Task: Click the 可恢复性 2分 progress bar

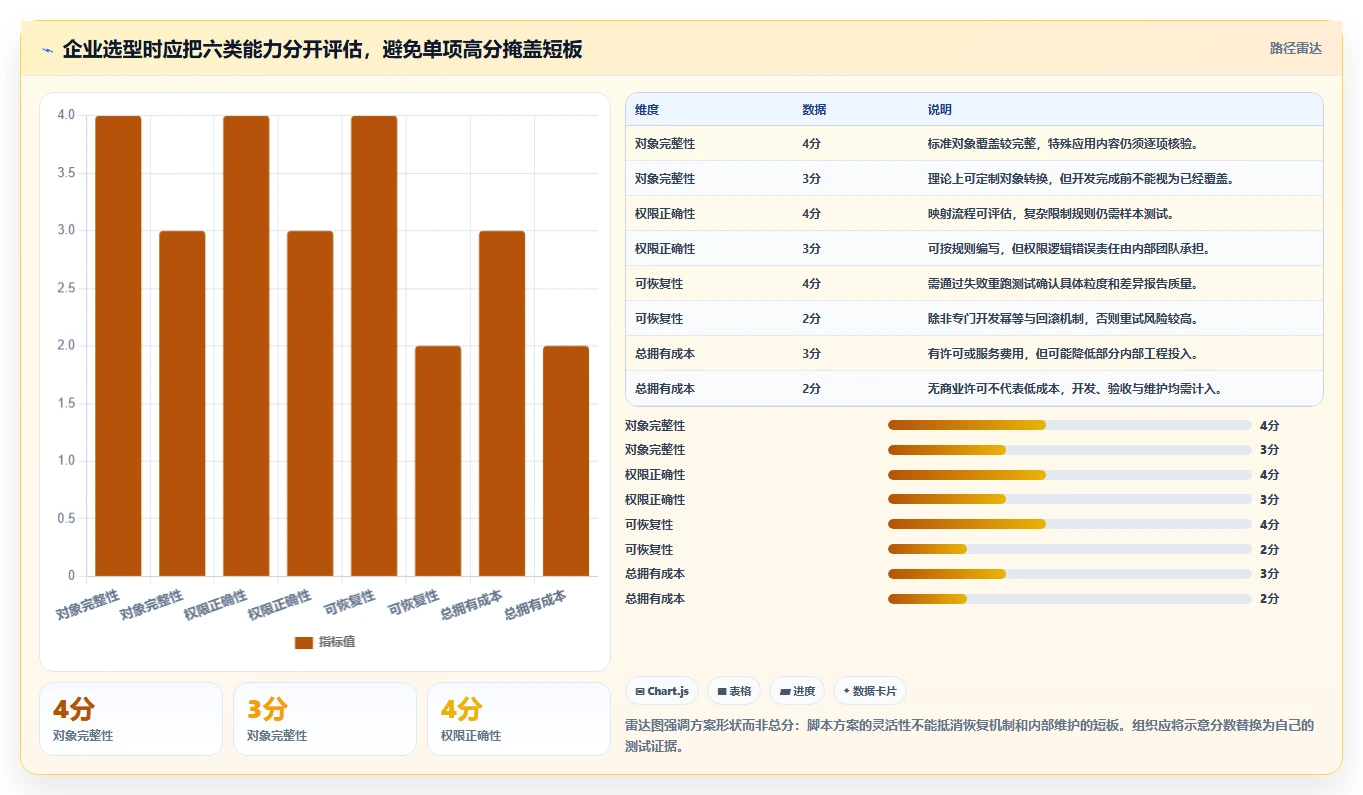Action: point(1070,549)
